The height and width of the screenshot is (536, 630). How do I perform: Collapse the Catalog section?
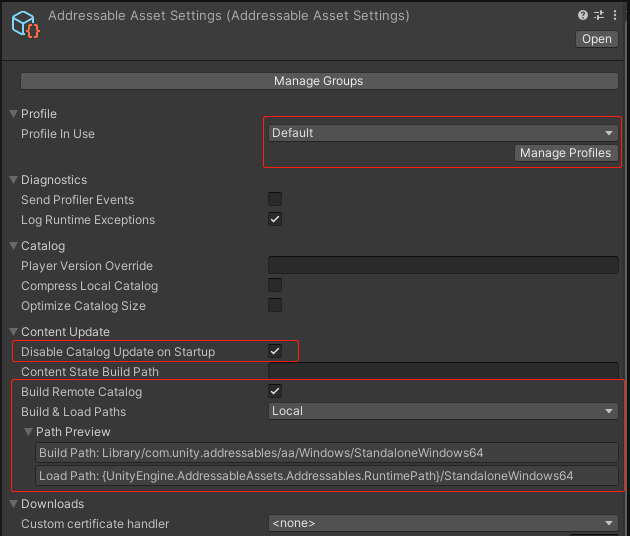(14, 245)
